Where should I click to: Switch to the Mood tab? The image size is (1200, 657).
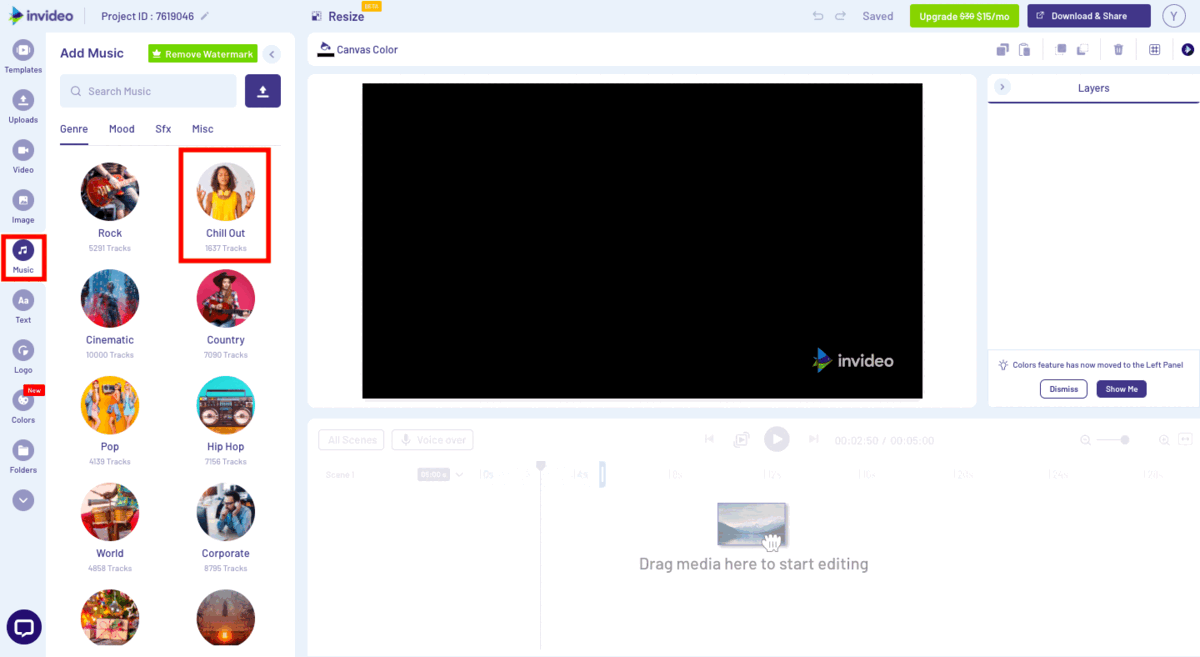coord(121,128)
